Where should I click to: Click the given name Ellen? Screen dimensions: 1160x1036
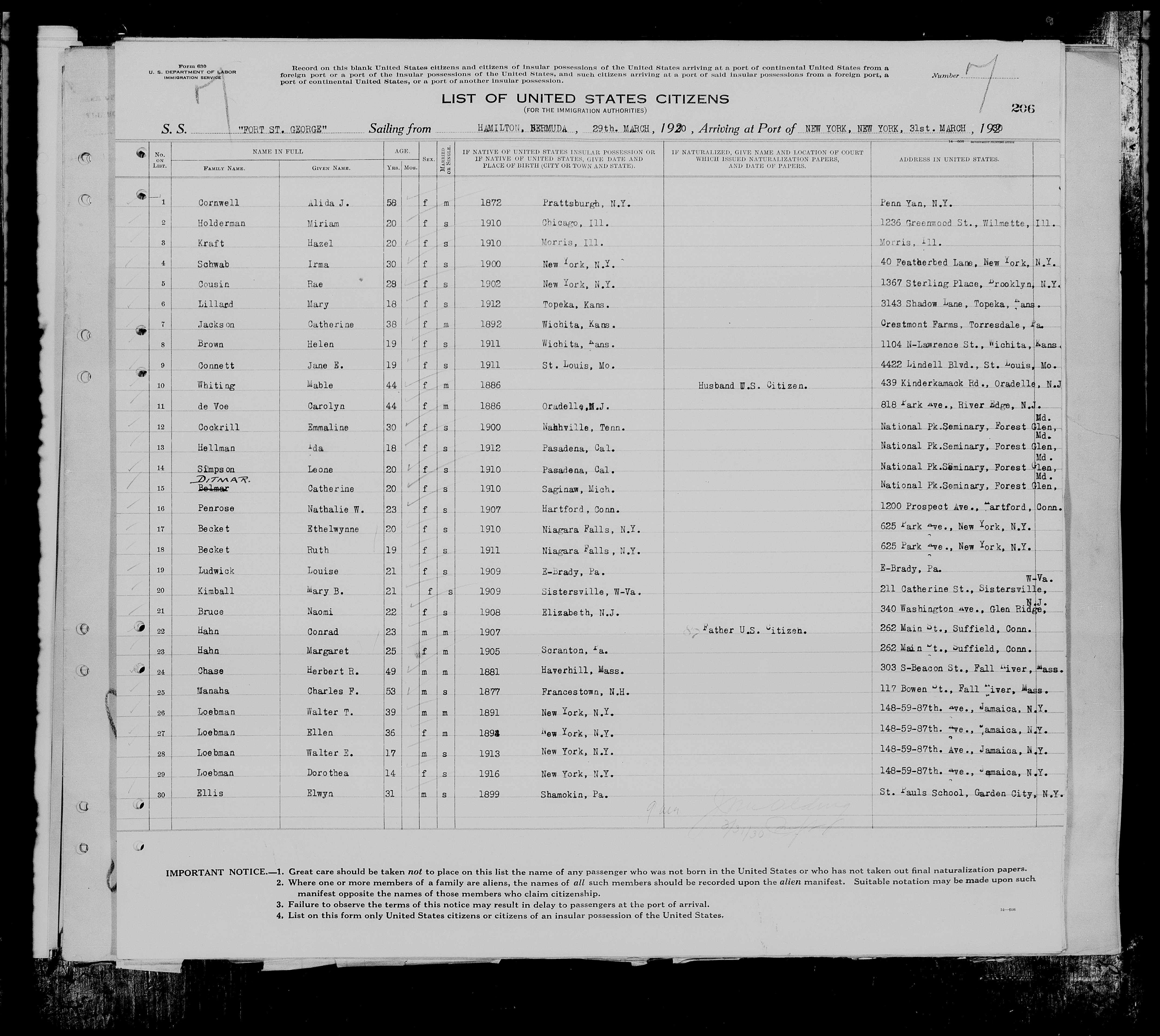click(x=319, y=733)
